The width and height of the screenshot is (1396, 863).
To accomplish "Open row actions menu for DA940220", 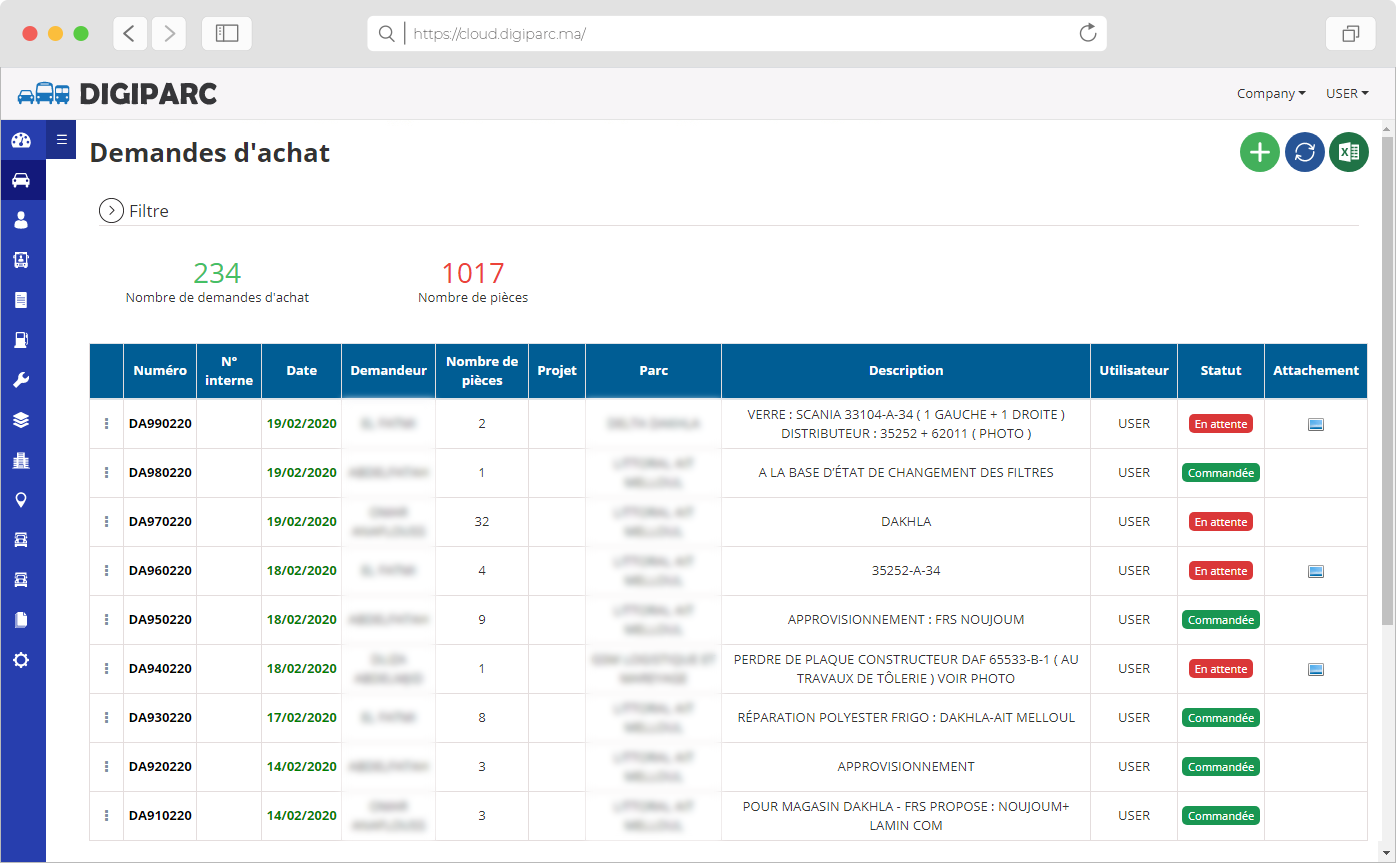I will (x=106, y=669).
